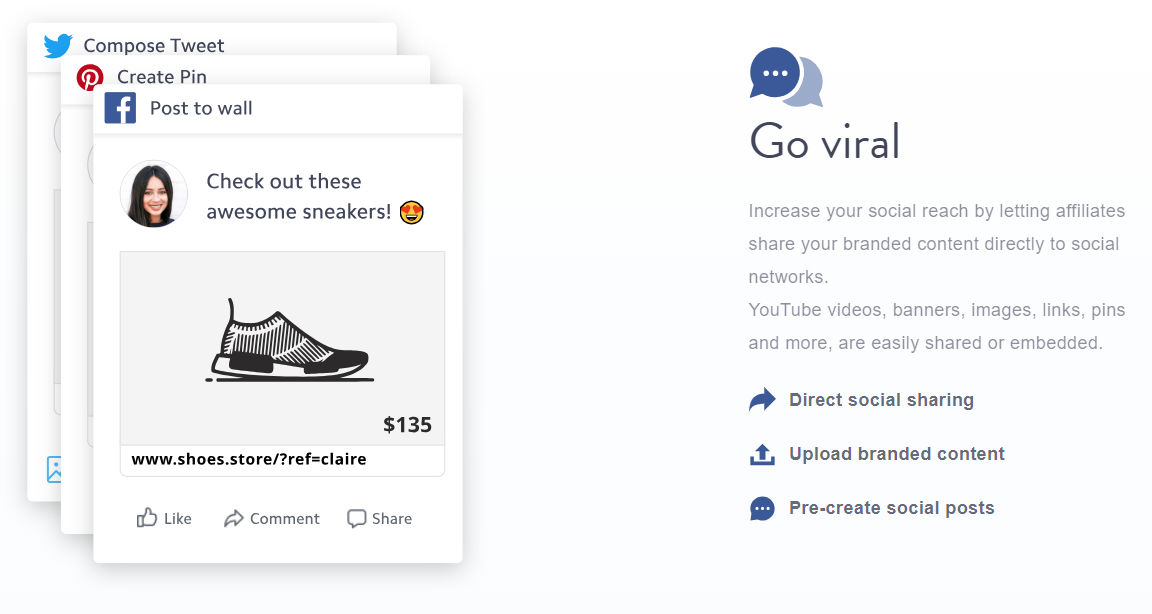The image size is (1152, 614).
Task: Open the www.shoes.store/?ref=claire link
Action: tap(249, 459)
